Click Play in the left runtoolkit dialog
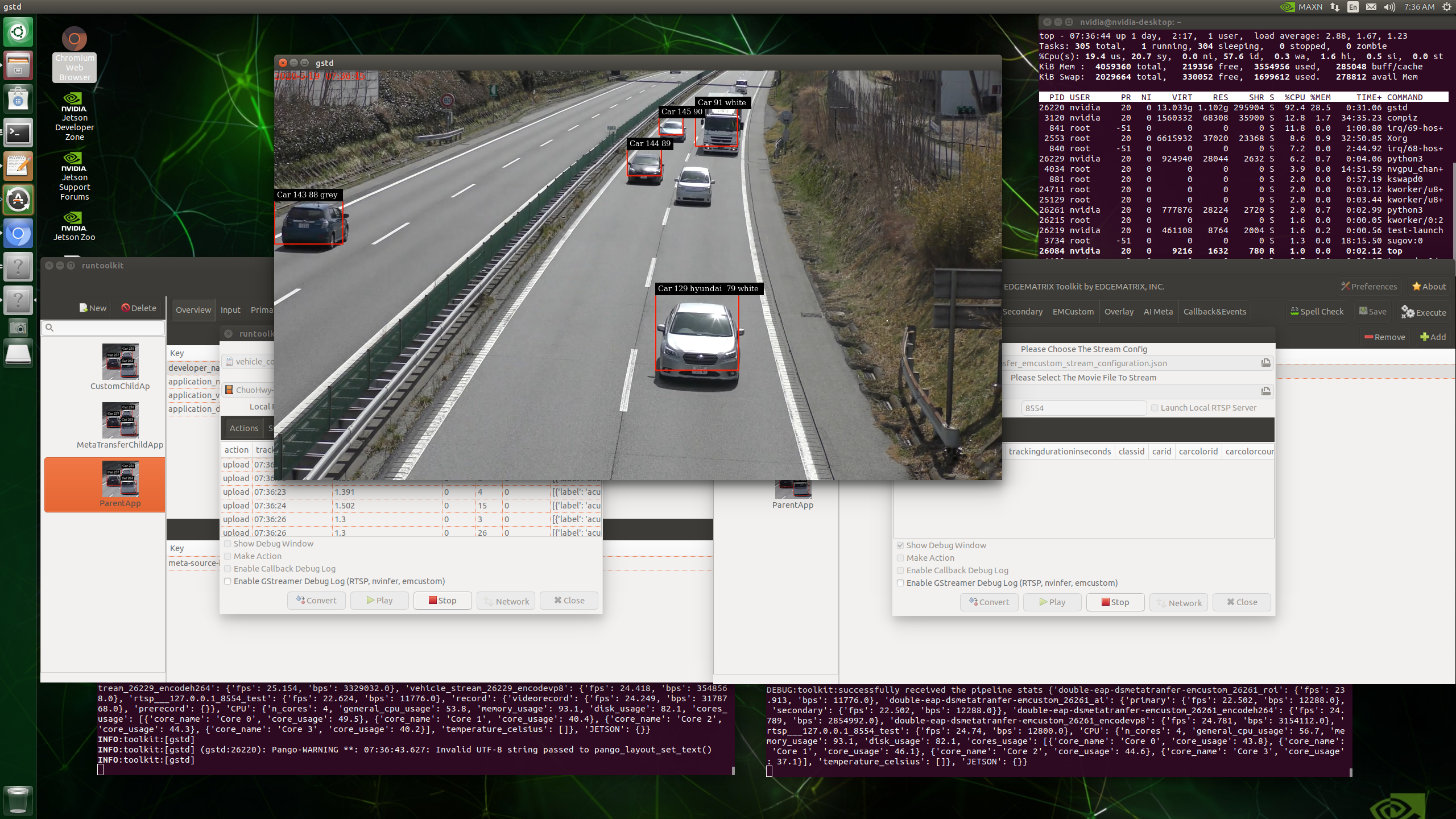The image size is (1456, 819). (379, 600)
